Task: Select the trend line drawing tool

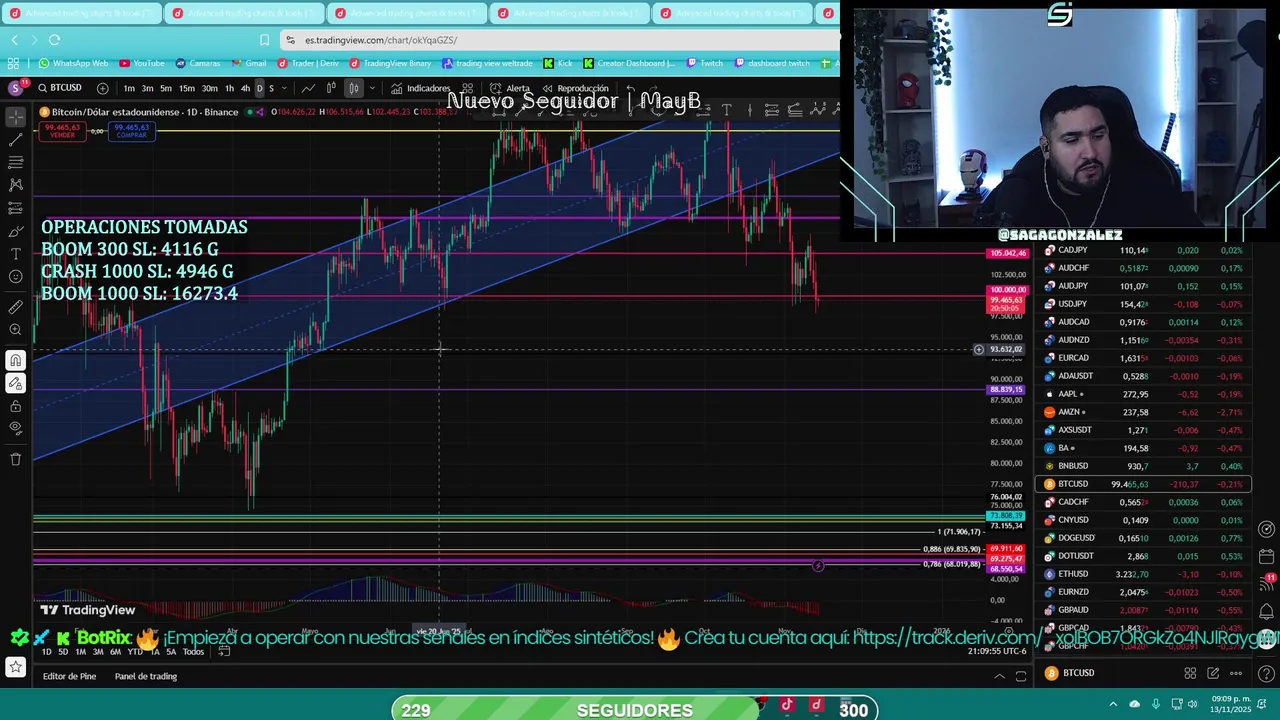Action: click(x=16, y=139)
